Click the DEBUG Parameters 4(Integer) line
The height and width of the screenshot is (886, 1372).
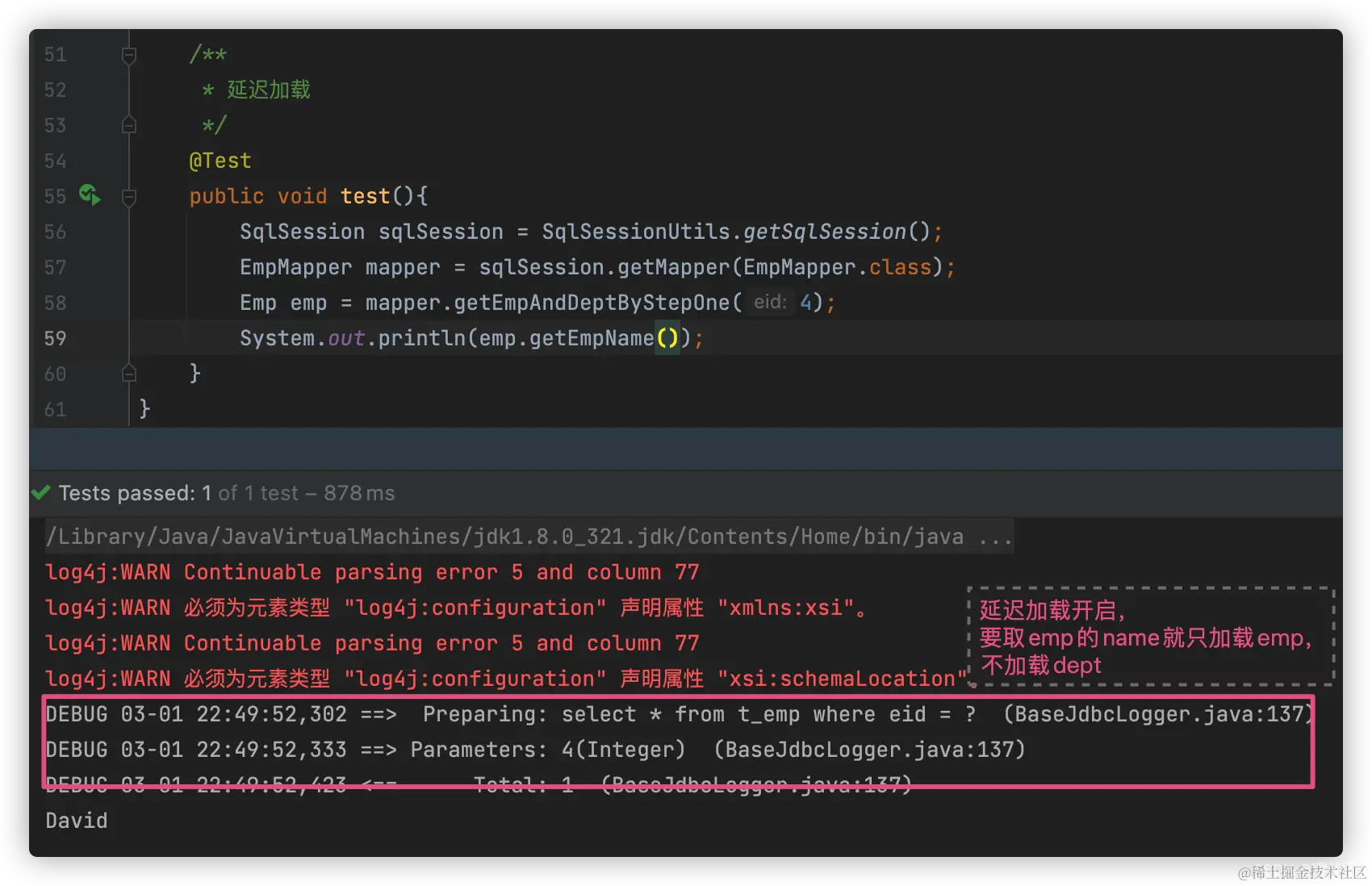pos(535,750)
